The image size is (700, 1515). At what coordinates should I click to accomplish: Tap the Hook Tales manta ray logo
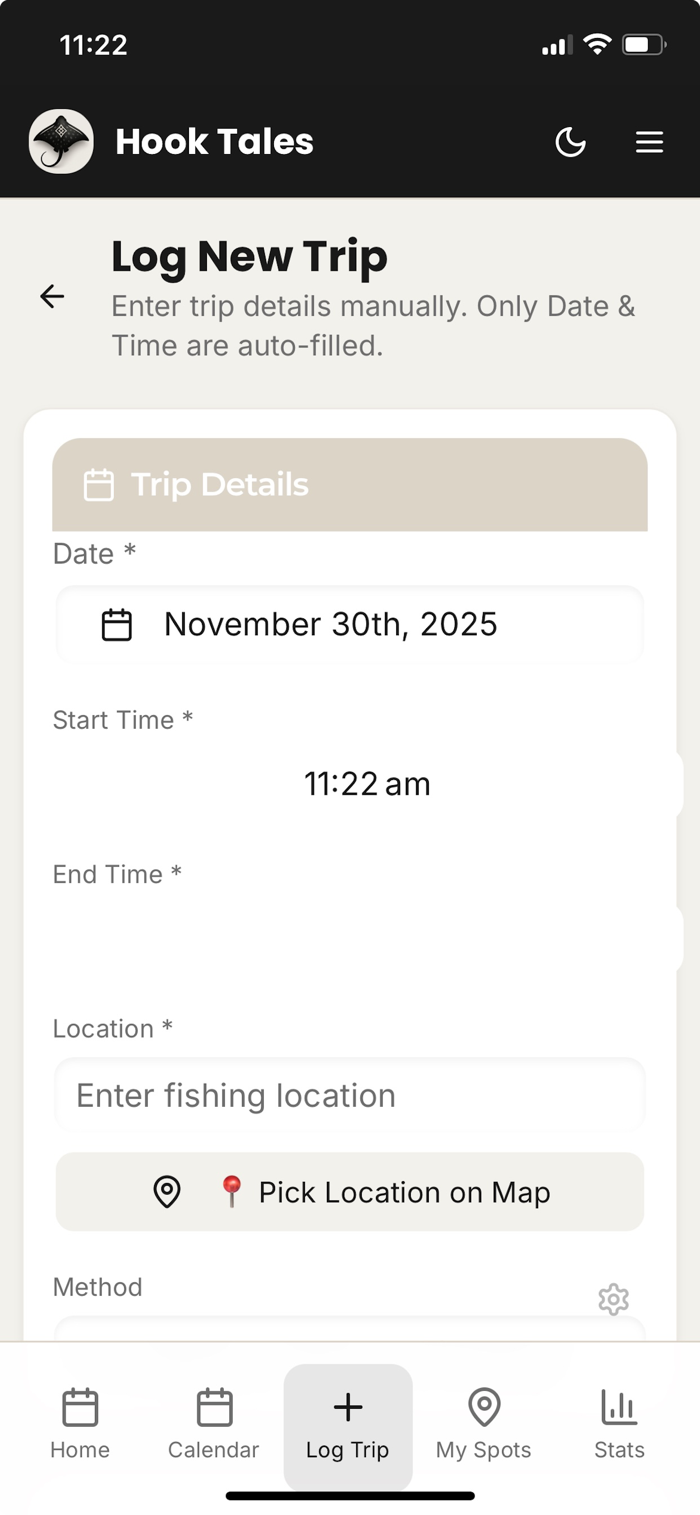point(61,142)
